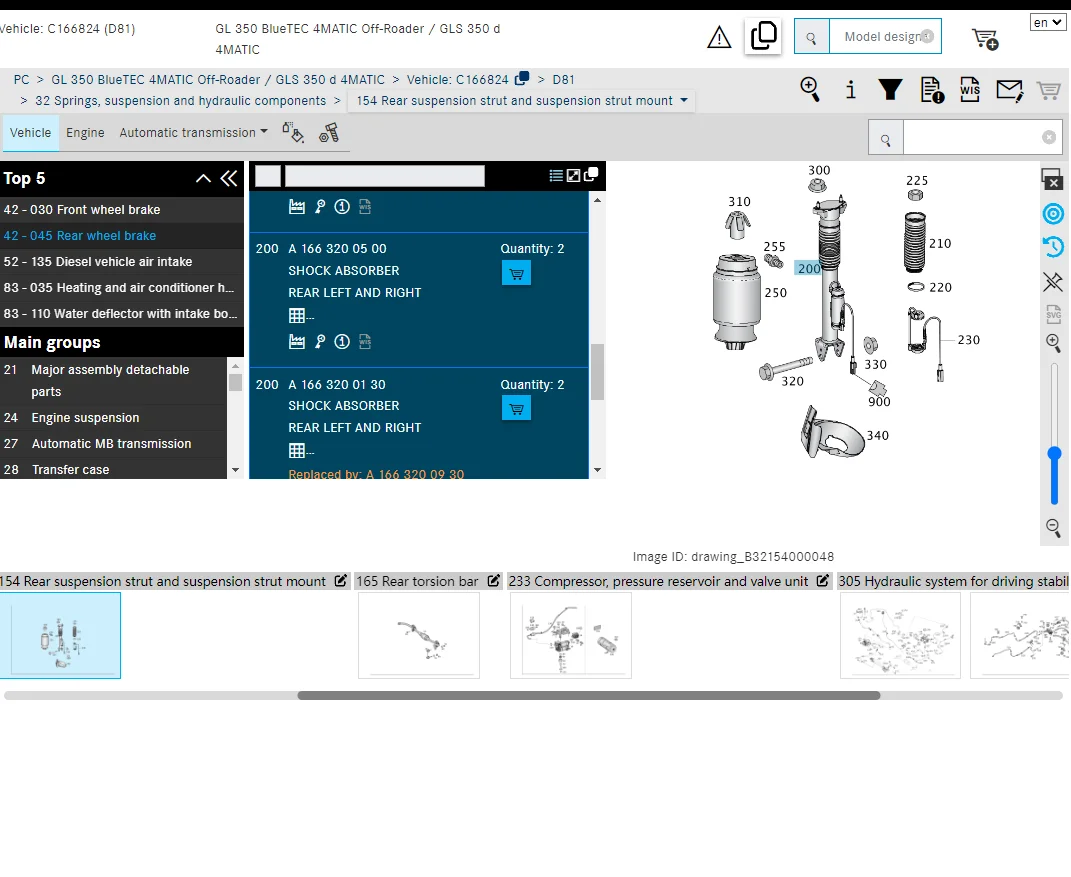1071x877 pixels.
Task: Open 83 - 110 Water deflector entry
Action: (x=122, y=314)
